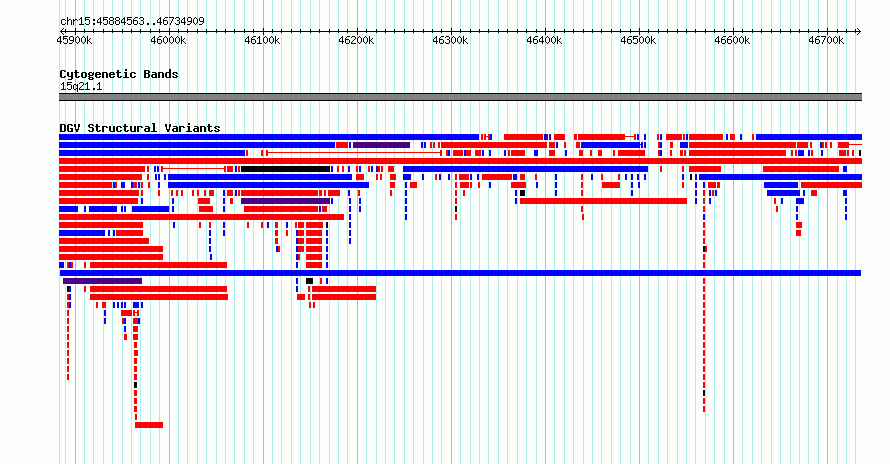
Task: Open the Cytogenetic Bands track title
Action: point(119,74)
